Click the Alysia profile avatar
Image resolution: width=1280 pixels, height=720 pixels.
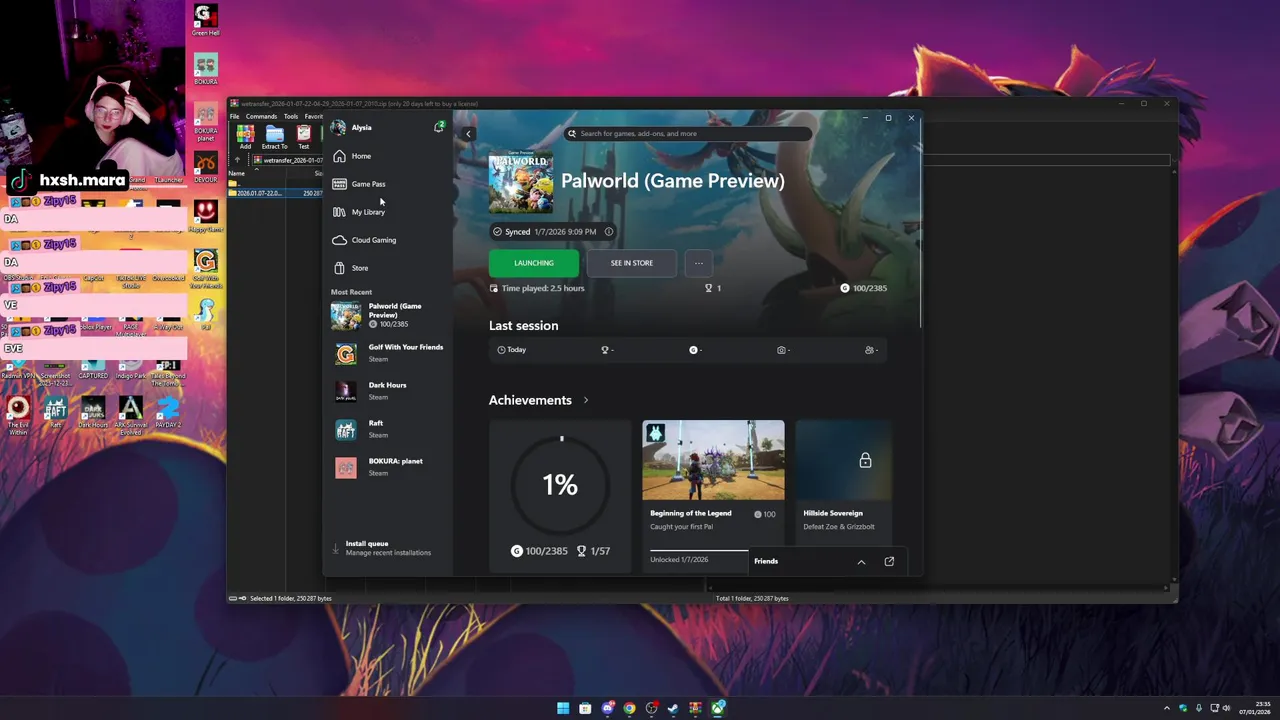click(338, 127)
